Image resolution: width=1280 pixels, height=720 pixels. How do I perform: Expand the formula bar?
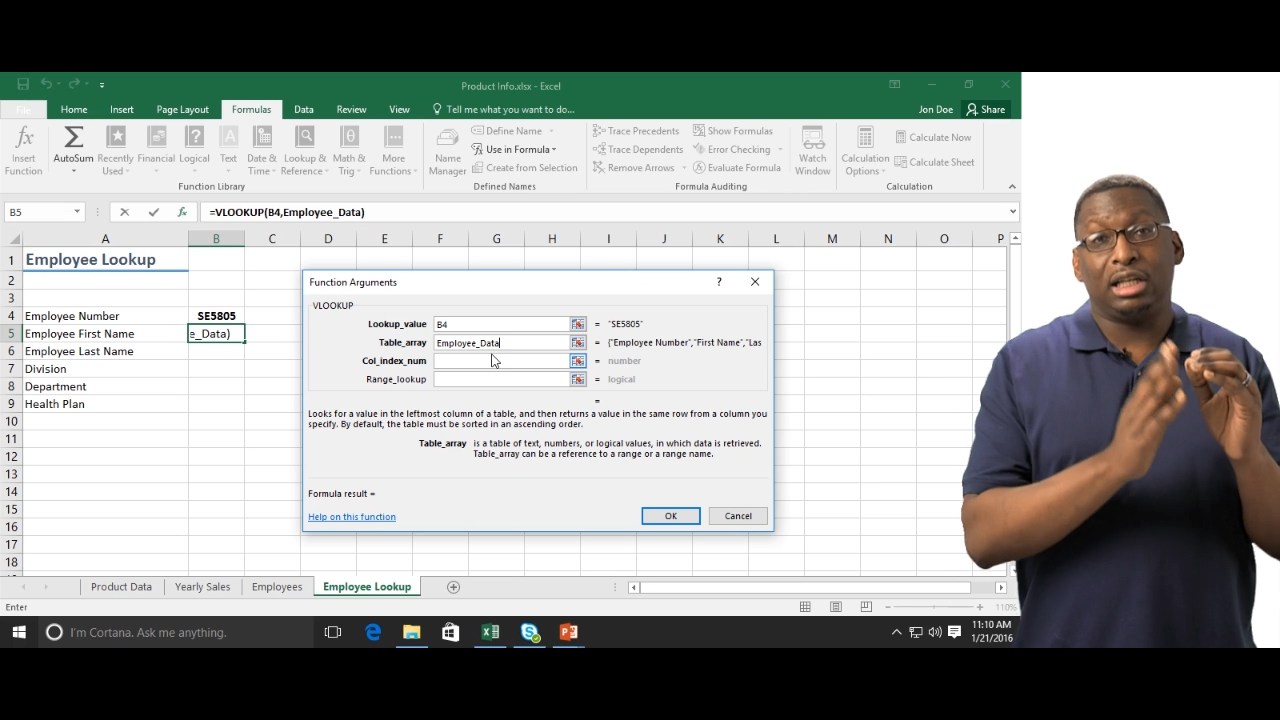(1012, 212)
